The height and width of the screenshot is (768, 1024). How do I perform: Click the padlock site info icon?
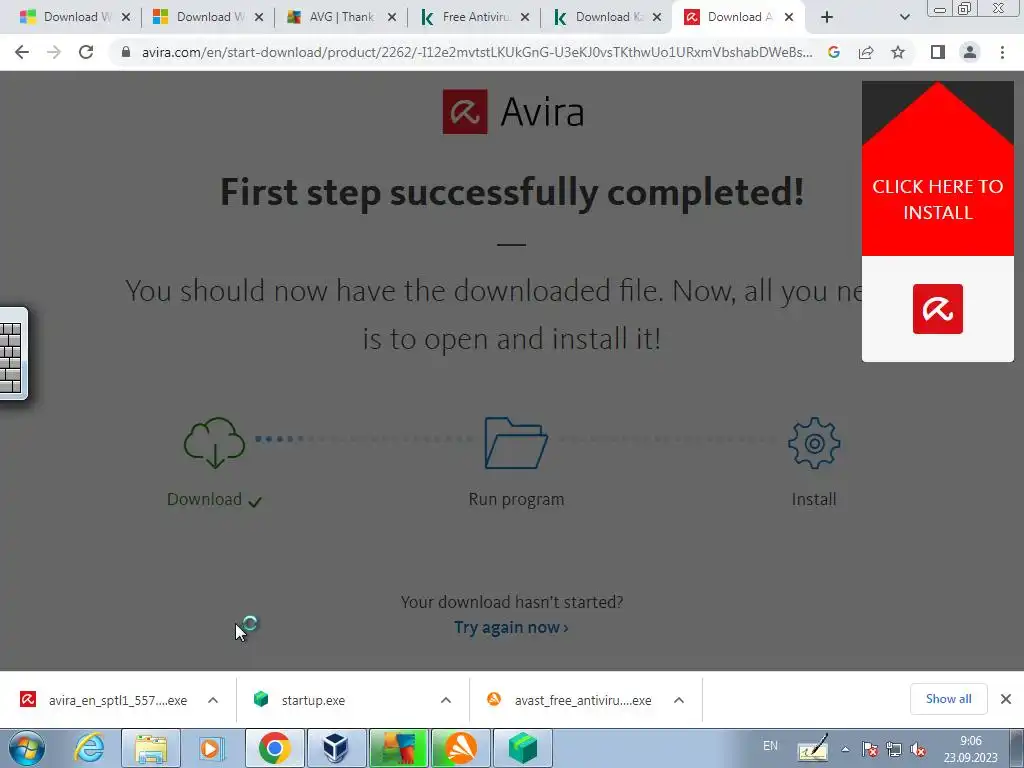pyautogui.click(x=126, y=52)
